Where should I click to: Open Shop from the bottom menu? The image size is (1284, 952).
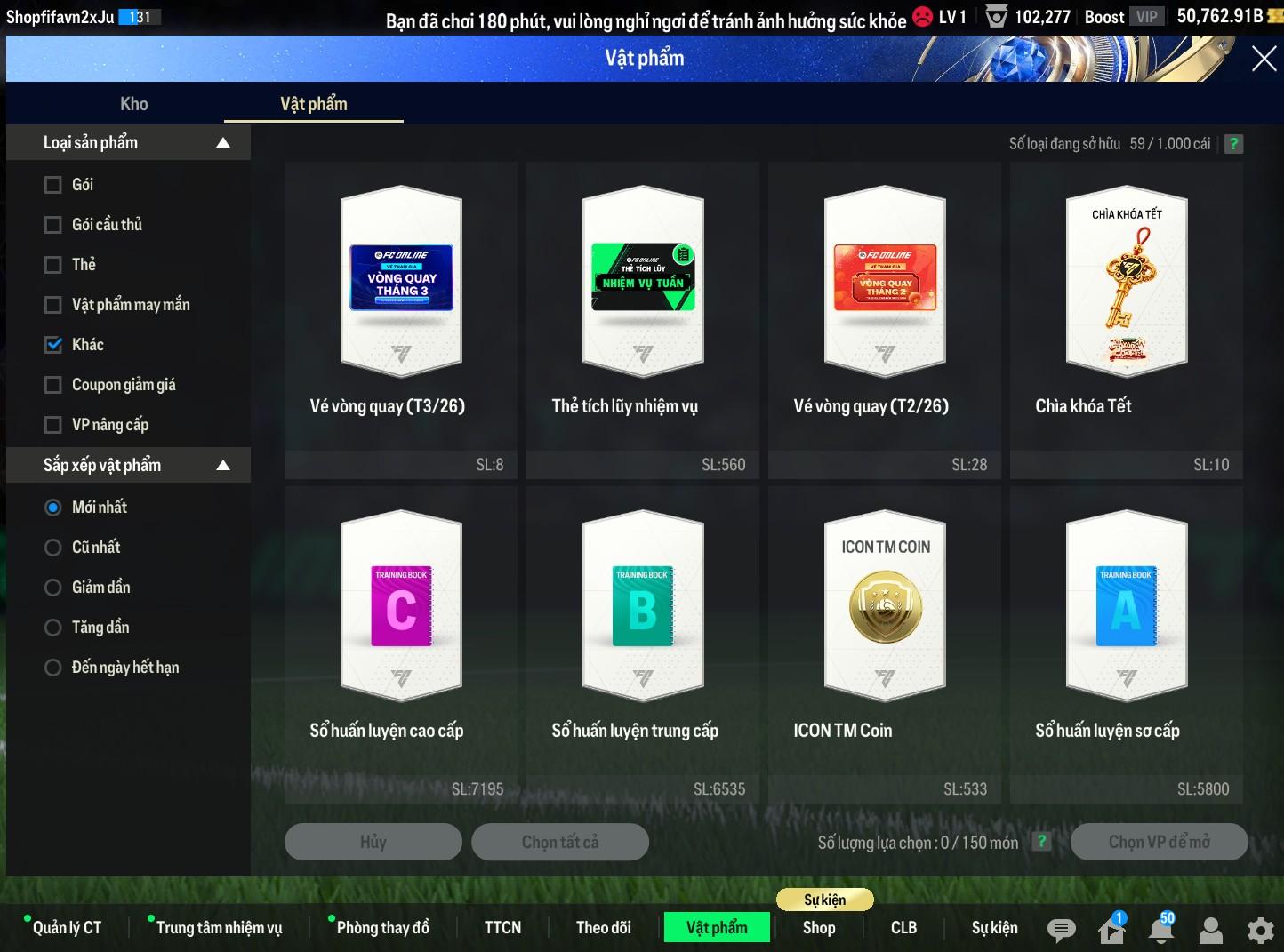click(x=819, y=927)
